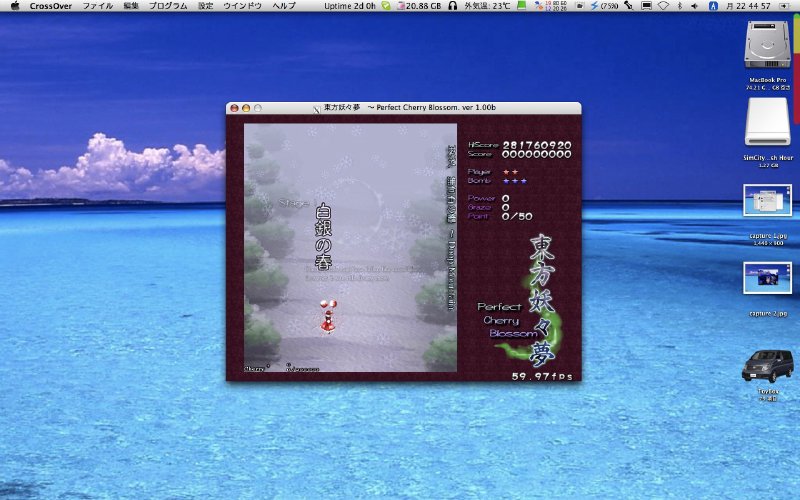Open the AirPort wireless status menu
800x500 pixels.
coord(663,6)
